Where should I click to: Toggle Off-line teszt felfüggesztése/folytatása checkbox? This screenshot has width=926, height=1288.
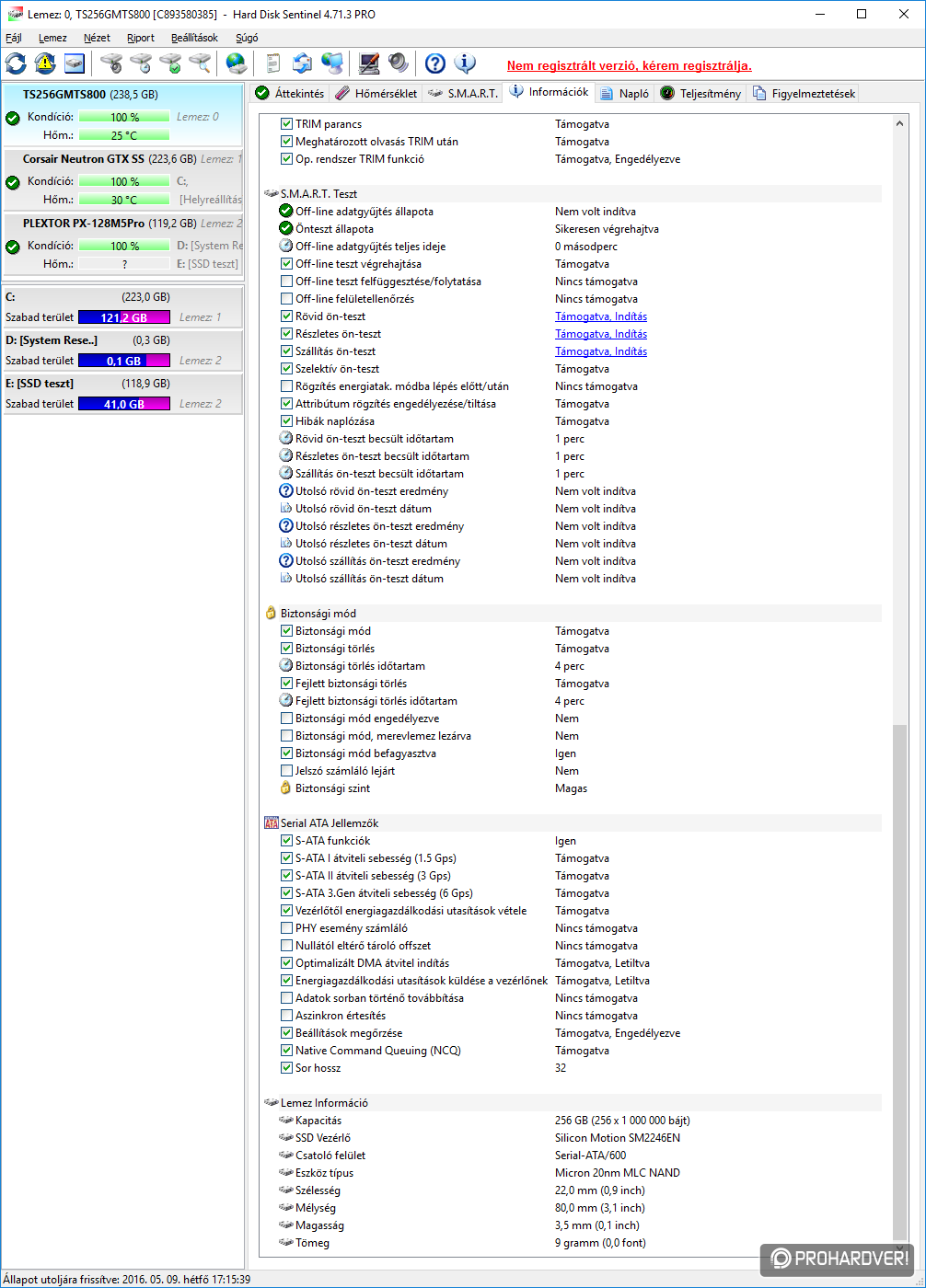pos(286,282)
